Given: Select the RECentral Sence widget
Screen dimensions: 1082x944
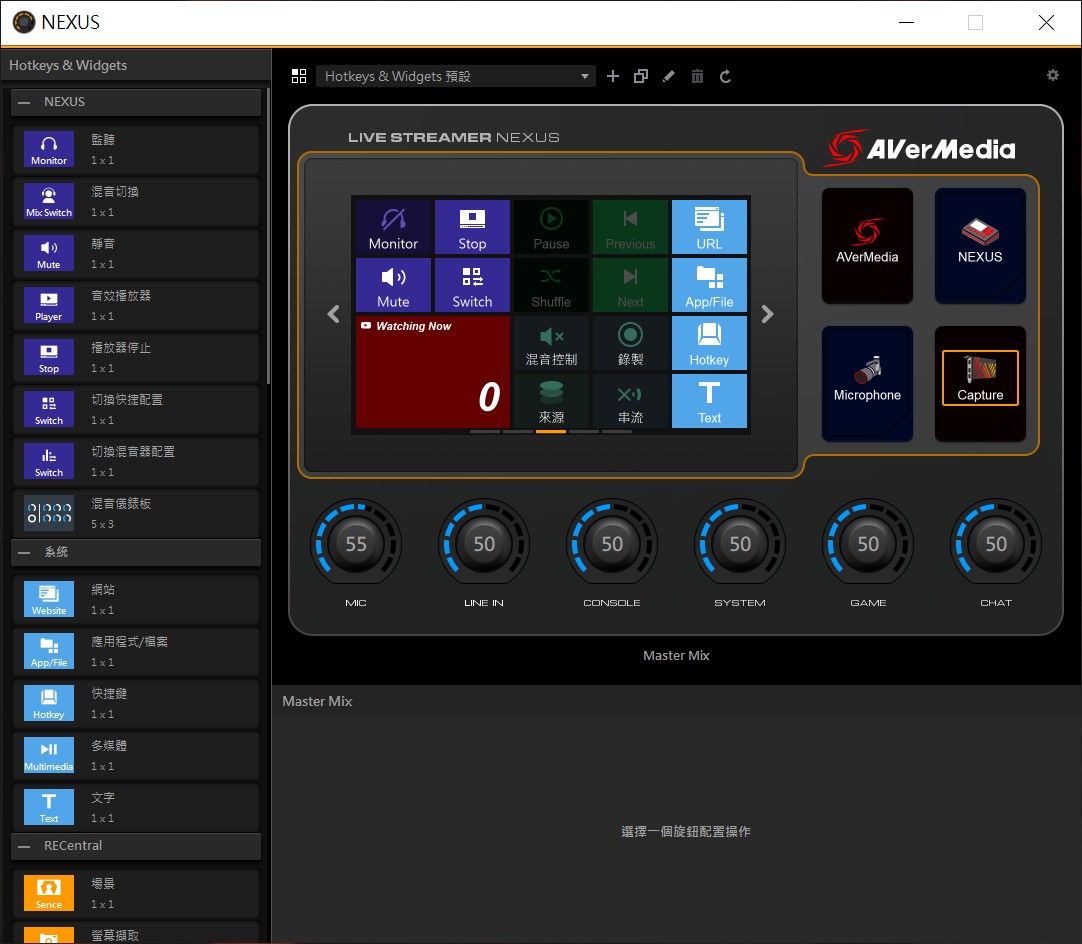Looking at the screenshot, I should click(x=135, y=894).
